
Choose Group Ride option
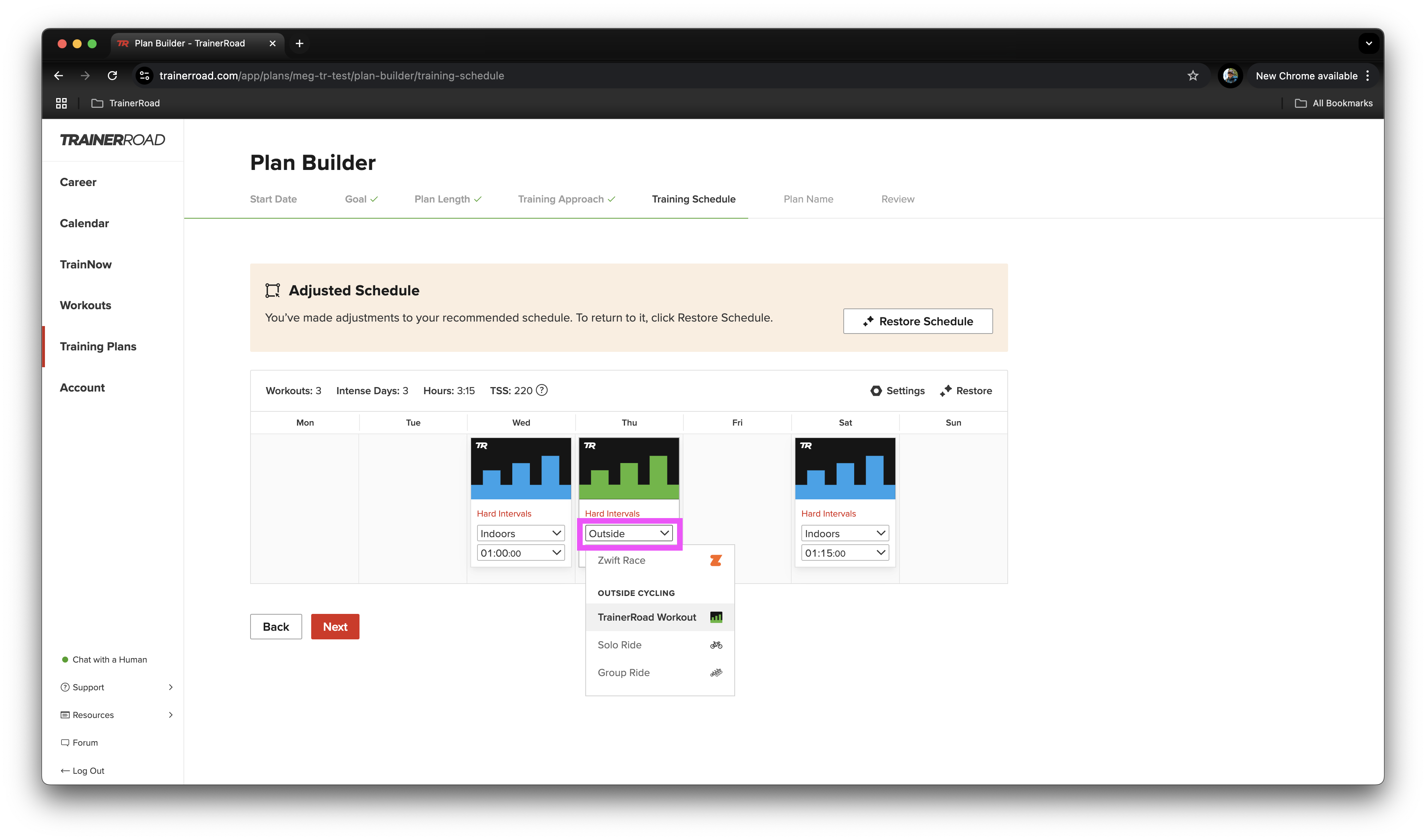660,672
